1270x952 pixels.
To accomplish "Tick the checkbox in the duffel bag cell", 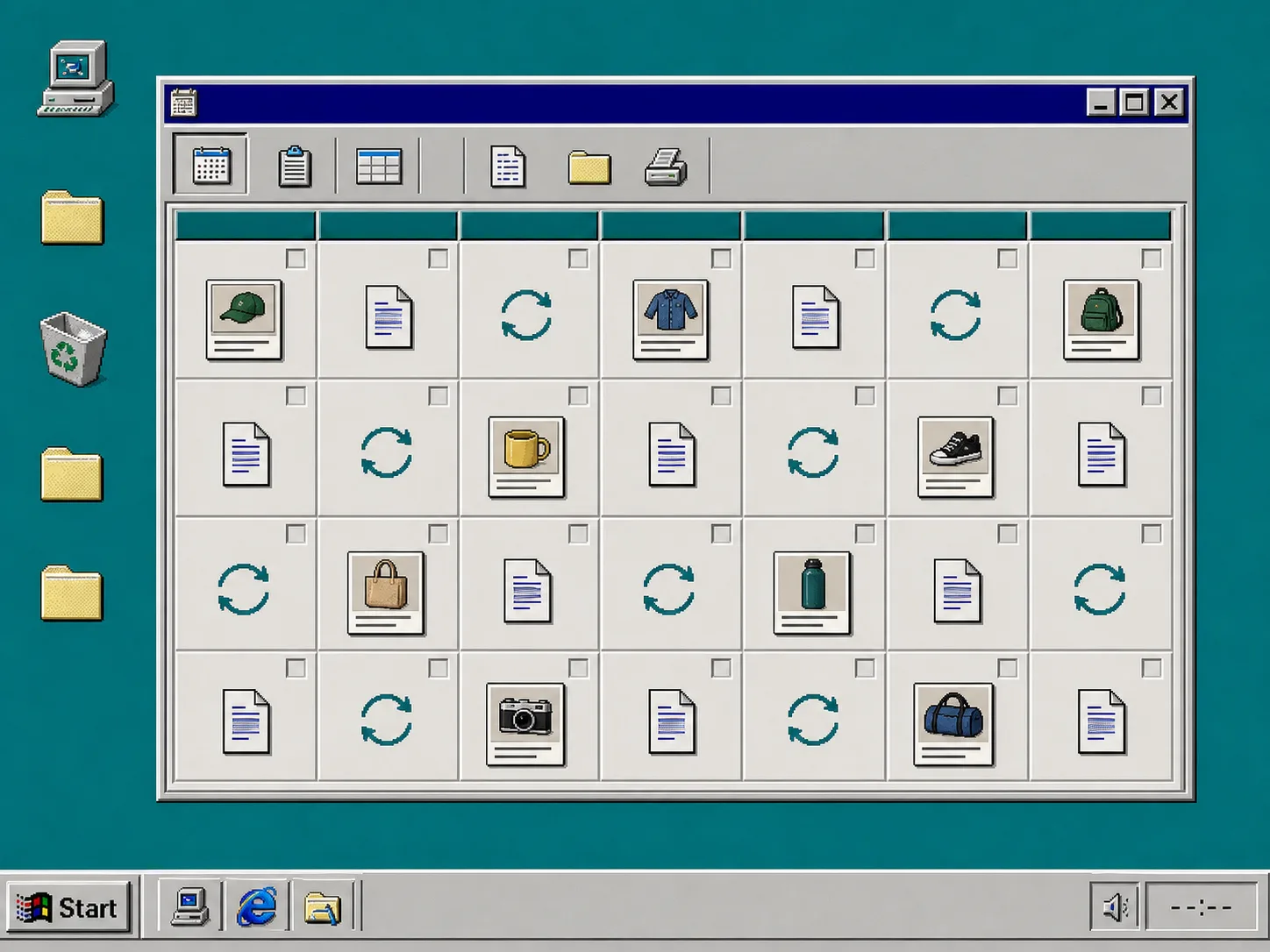I will pos(1008,668).
